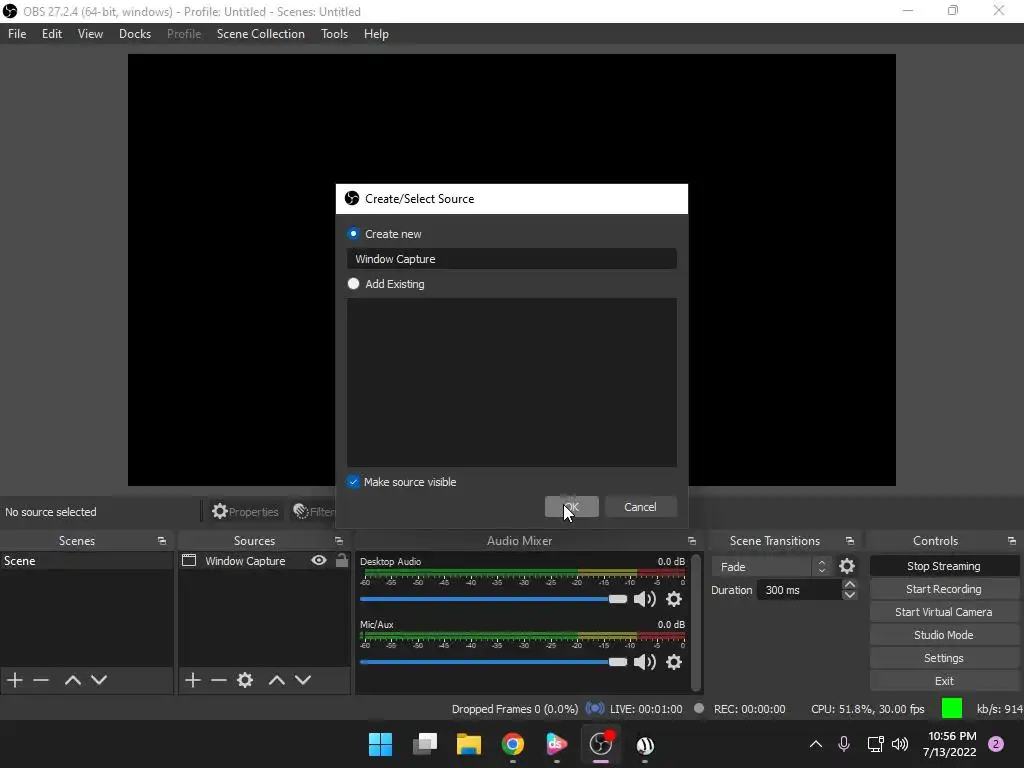This screenshot has height=768, width=1024.
Task: Open taskbar clock showing 10:56 PM
Action: 950,744
